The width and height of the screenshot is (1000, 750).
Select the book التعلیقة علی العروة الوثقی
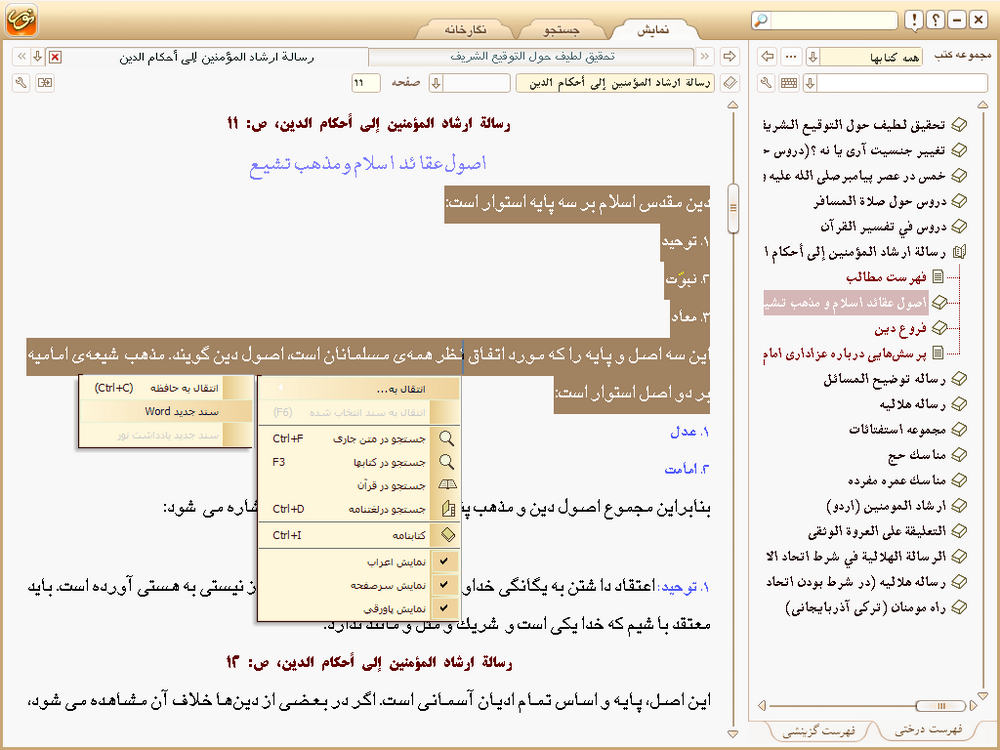coord(877,531)
